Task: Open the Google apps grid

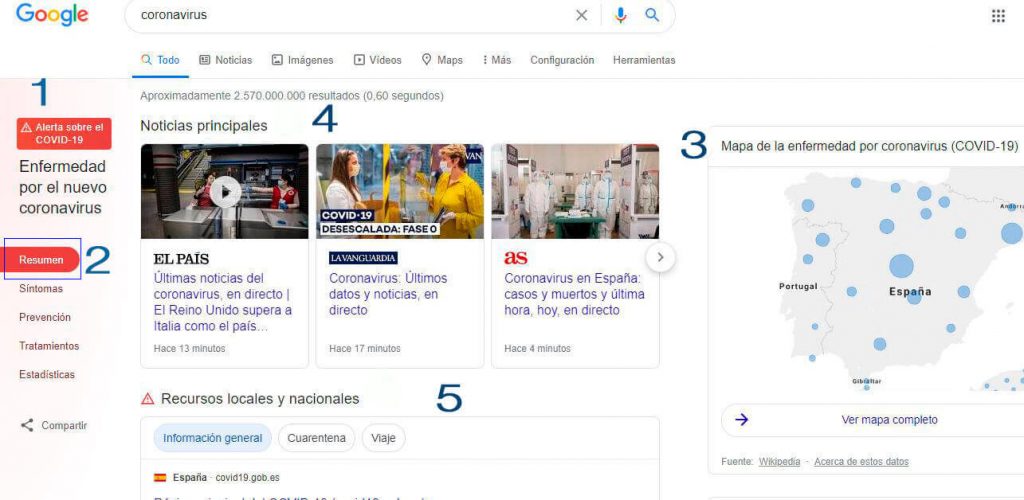Action: pos(999,16)
